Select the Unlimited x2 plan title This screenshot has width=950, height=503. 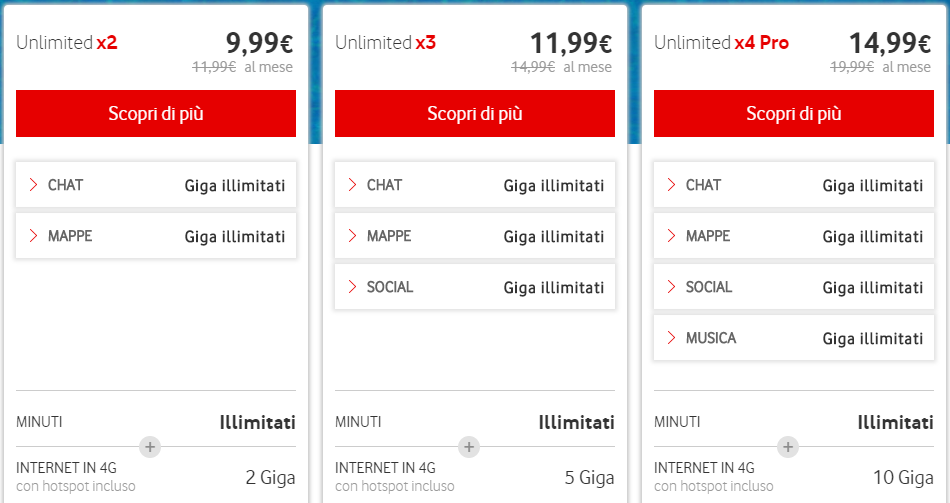67,43
